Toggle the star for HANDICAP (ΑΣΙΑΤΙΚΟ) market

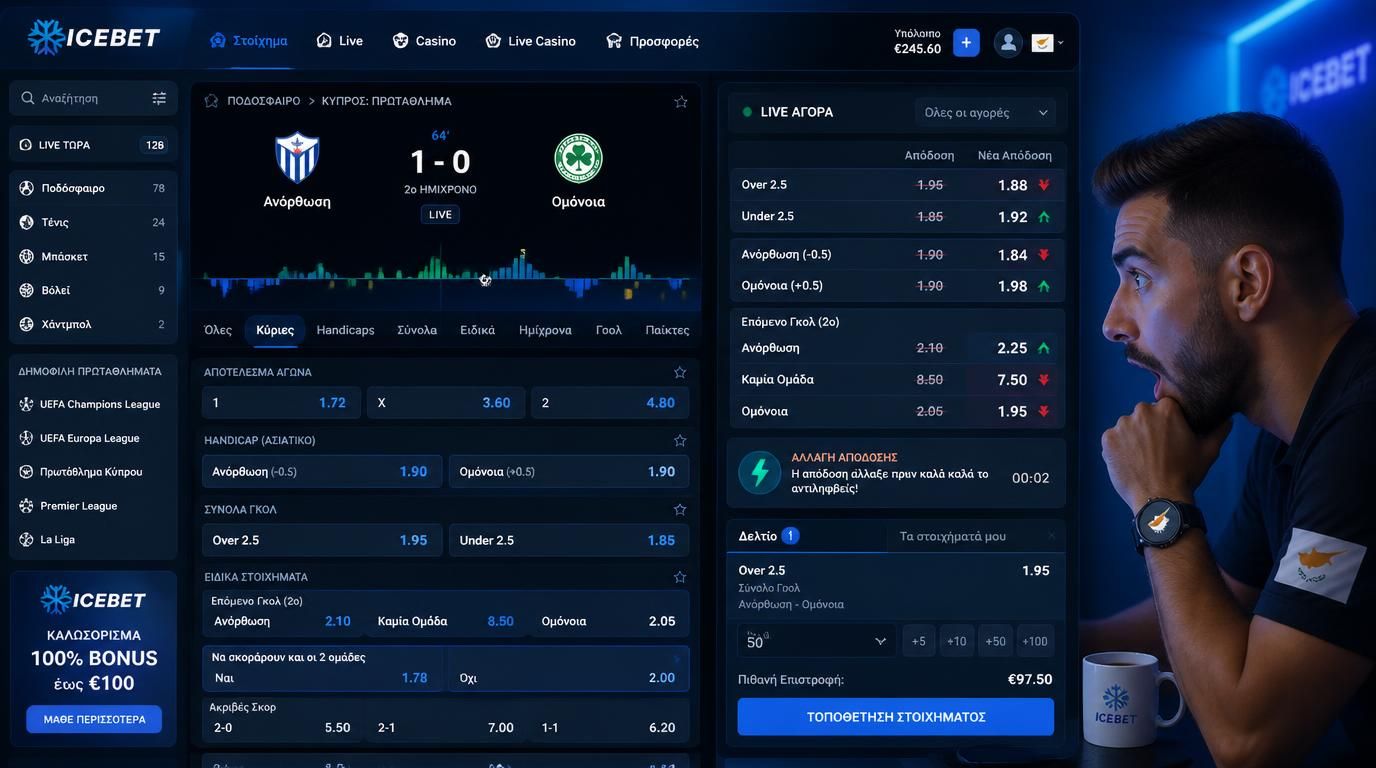pos(680,440)
